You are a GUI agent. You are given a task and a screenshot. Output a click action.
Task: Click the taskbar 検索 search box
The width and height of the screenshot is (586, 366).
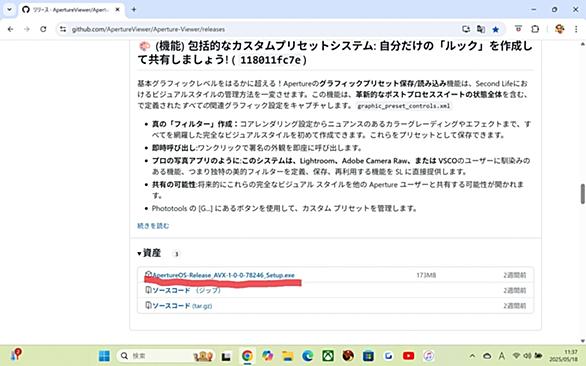(166, 356)
